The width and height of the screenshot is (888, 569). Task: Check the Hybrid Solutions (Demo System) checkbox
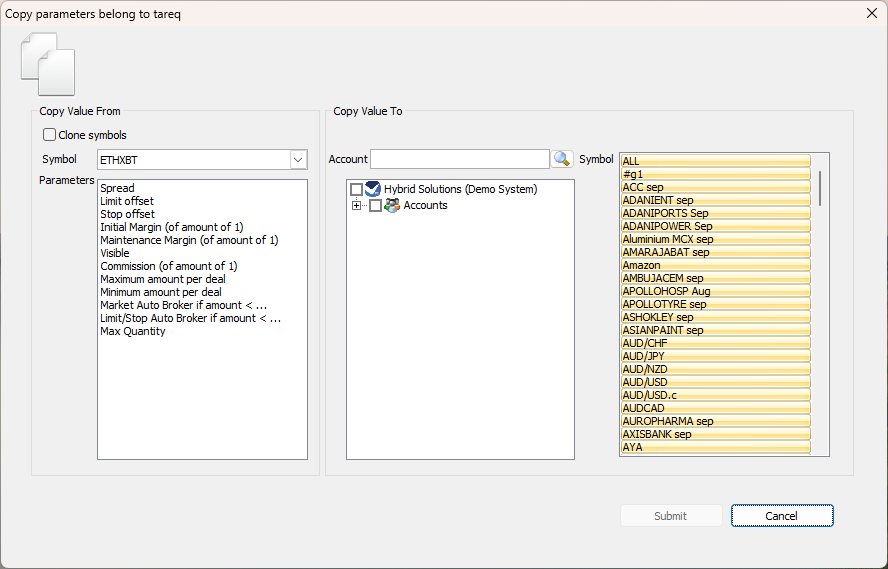point(356,189)
